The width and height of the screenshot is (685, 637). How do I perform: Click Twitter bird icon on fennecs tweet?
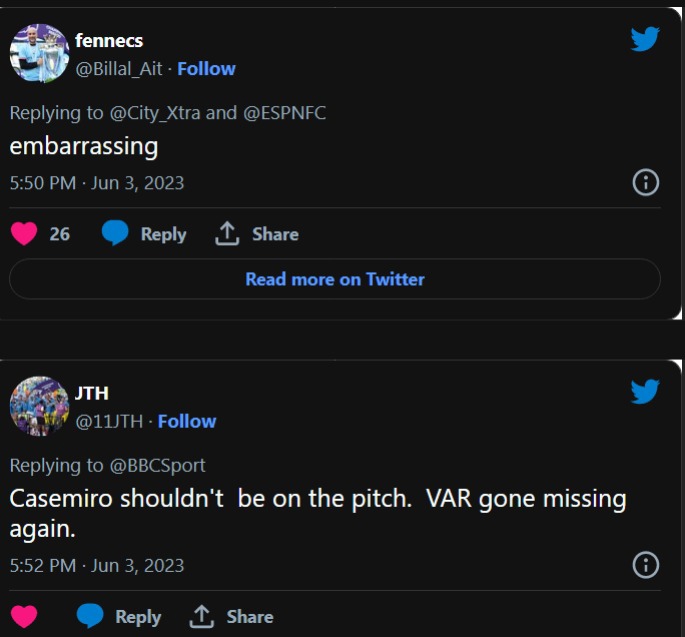(x=645, y=40)
